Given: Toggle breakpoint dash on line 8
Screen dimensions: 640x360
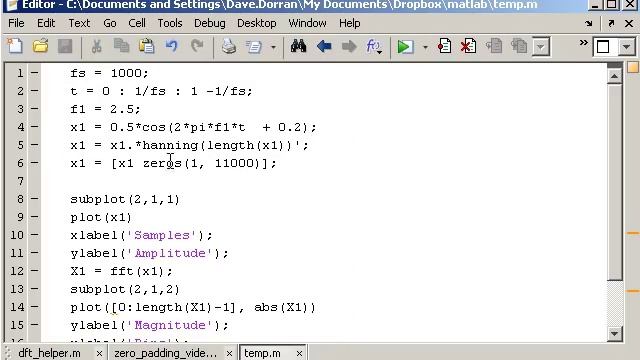Looking at the screenshot, I should pyautogui.click(x=34, y=199).
